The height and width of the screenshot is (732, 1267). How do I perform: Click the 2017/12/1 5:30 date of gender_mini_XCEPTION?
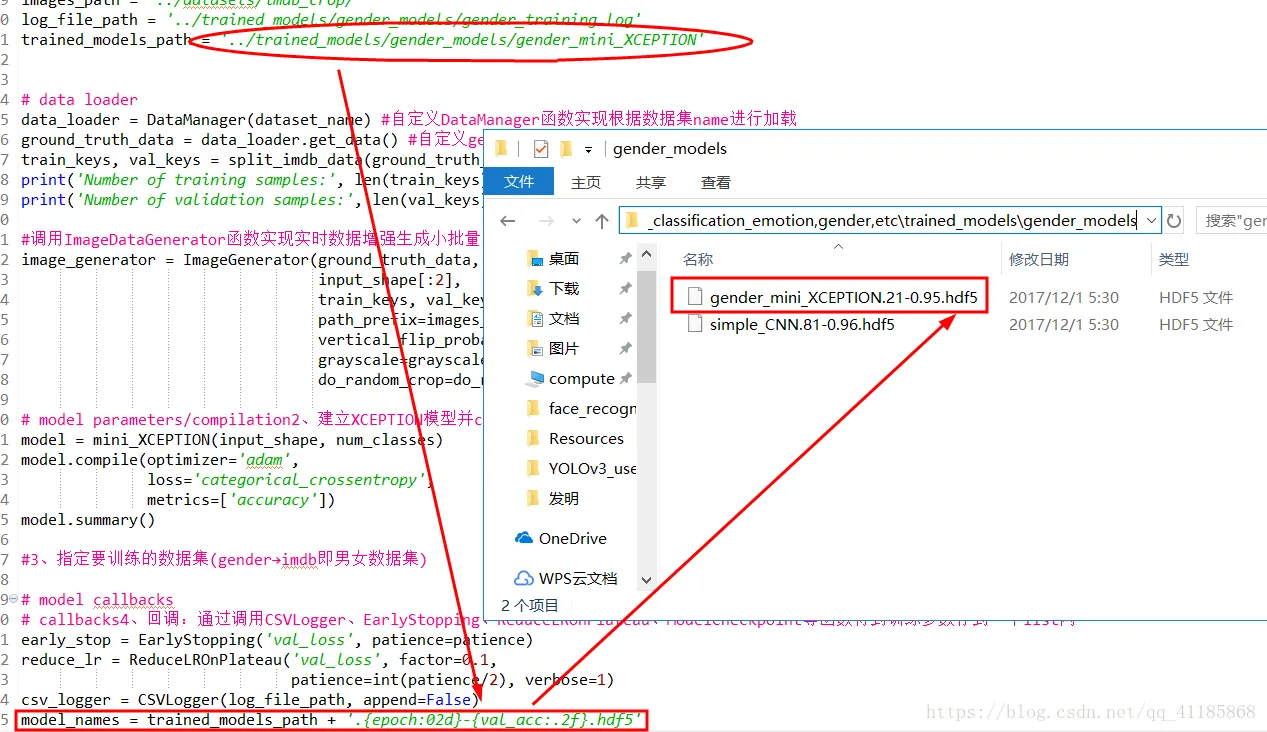coord(1063,297)
